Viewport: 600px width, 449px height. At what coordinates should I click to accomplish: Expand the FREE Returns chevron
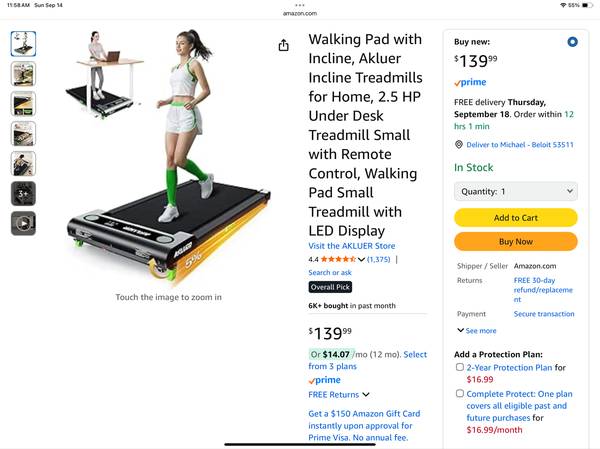[x=366, y=394]
